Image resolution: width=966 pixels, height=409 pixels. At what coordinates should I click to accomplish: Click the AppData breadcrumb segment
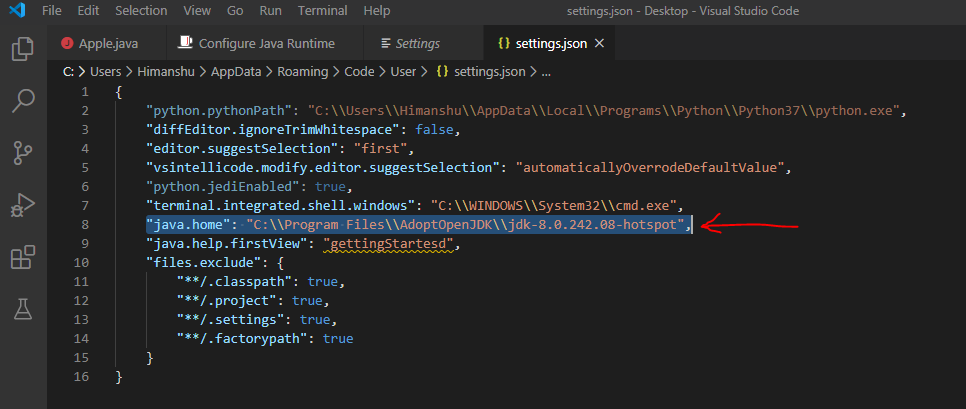click(x=236, y=71)
